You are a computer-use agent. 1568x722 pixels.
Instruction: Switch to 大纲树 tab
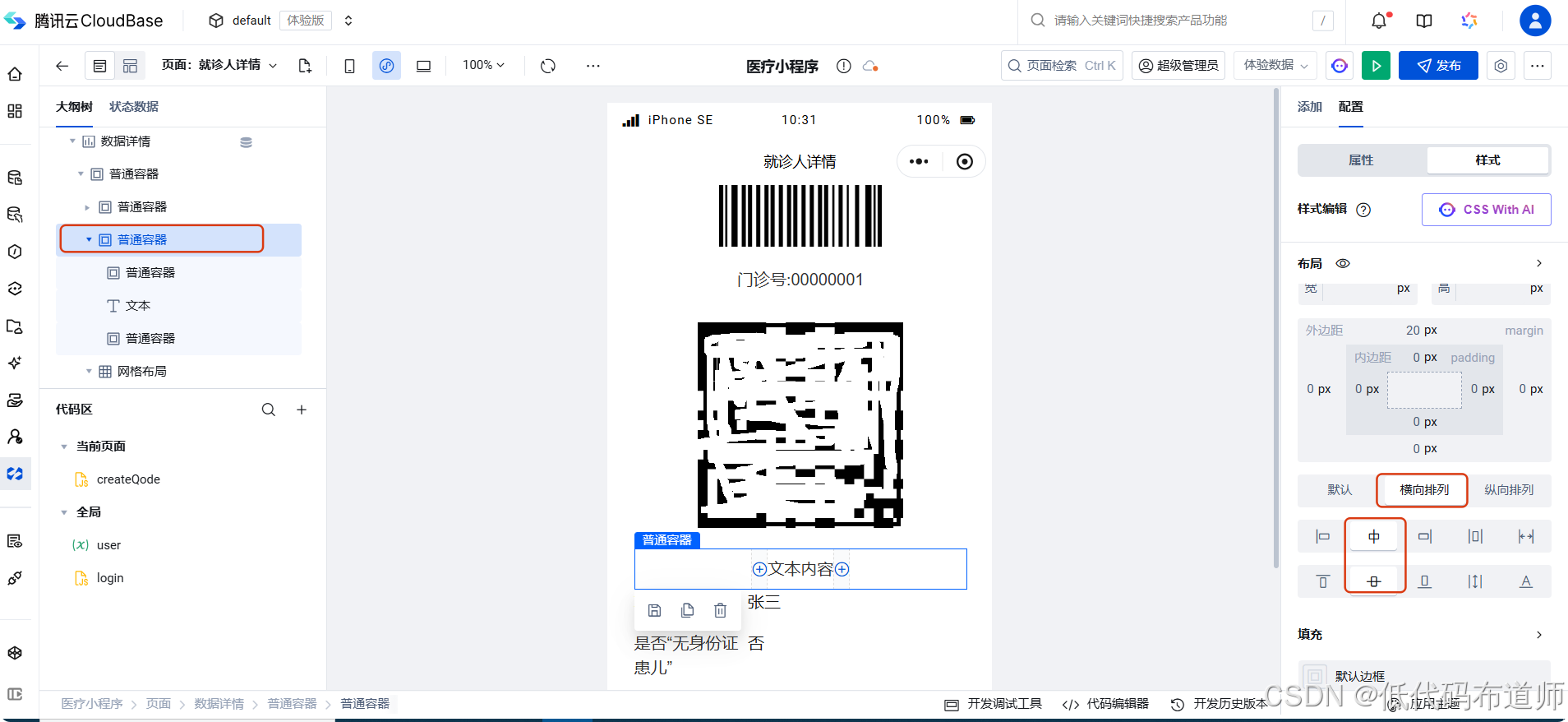(x=74, y=107)
